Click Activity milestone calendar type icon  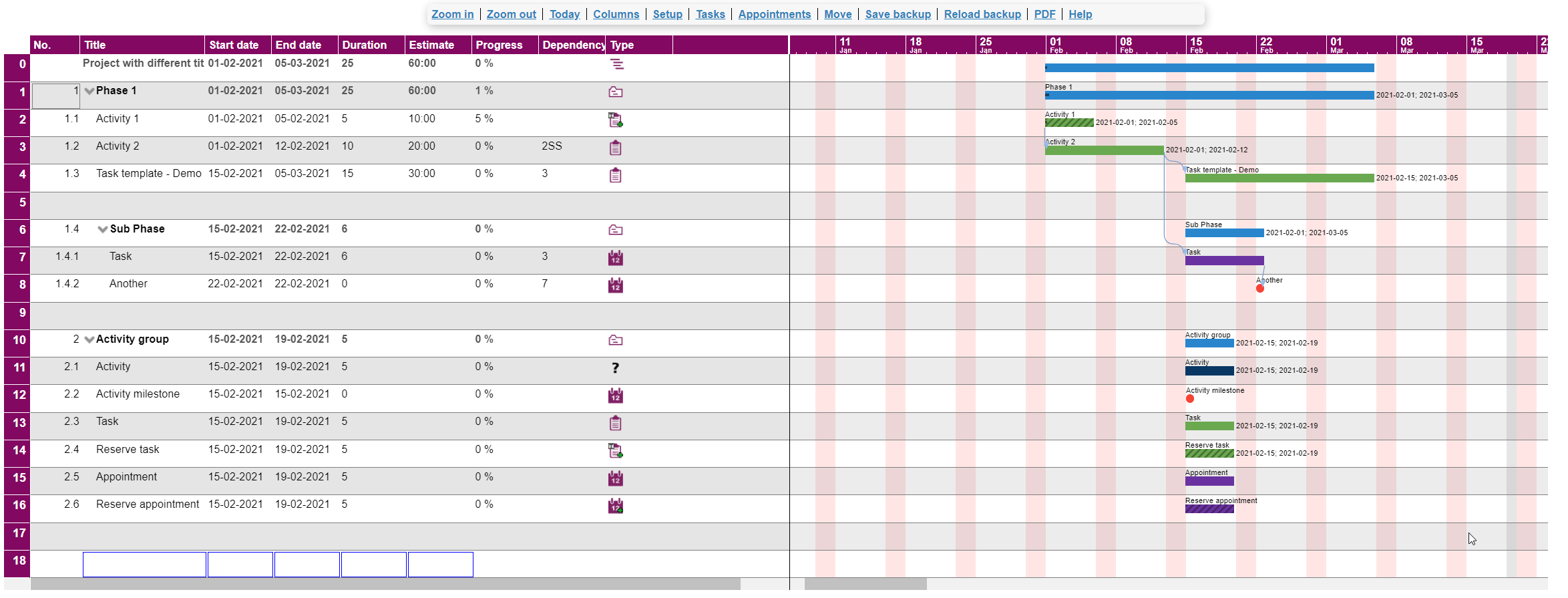[x=616, y=396]
